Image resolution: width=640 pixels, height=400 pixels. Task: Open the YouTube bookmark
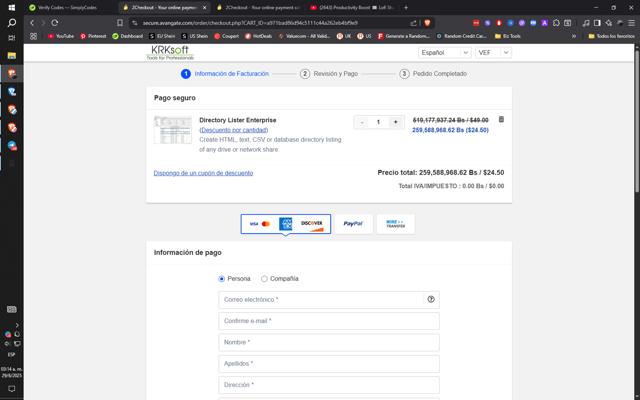click(61, 36)
